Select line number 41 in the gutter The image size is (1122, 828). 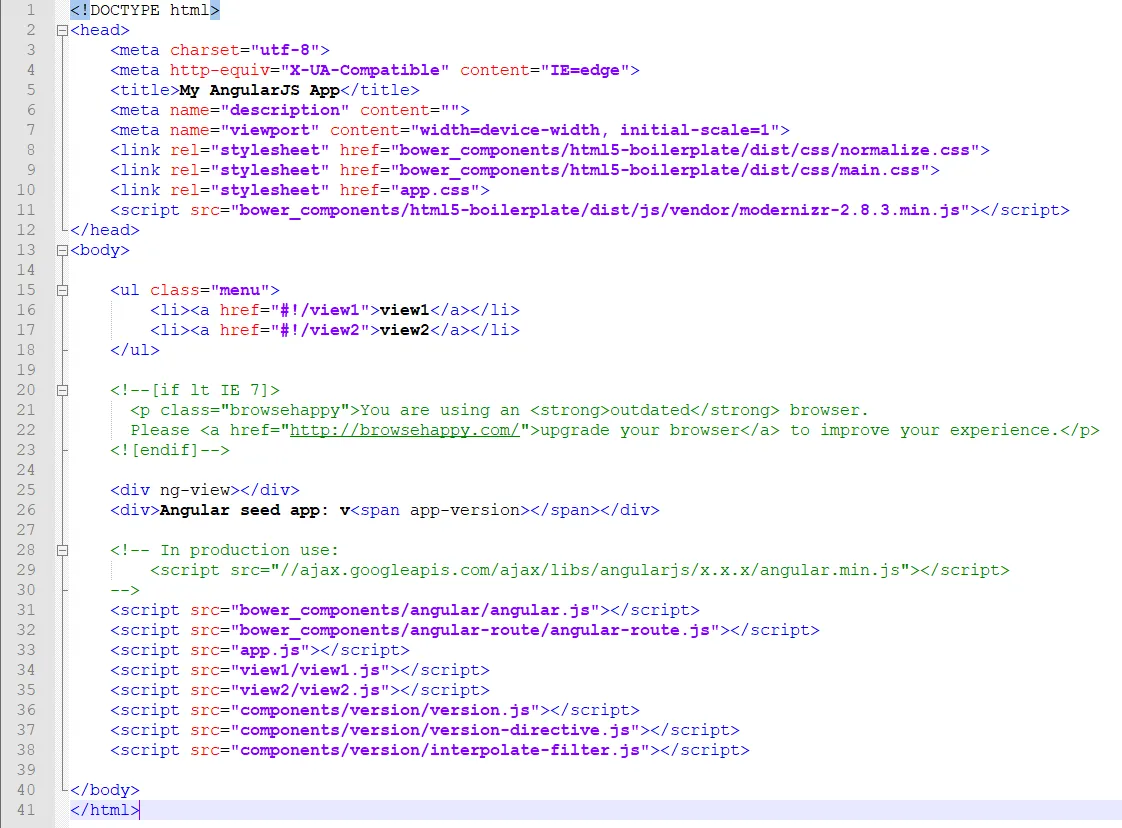(26, 810)
